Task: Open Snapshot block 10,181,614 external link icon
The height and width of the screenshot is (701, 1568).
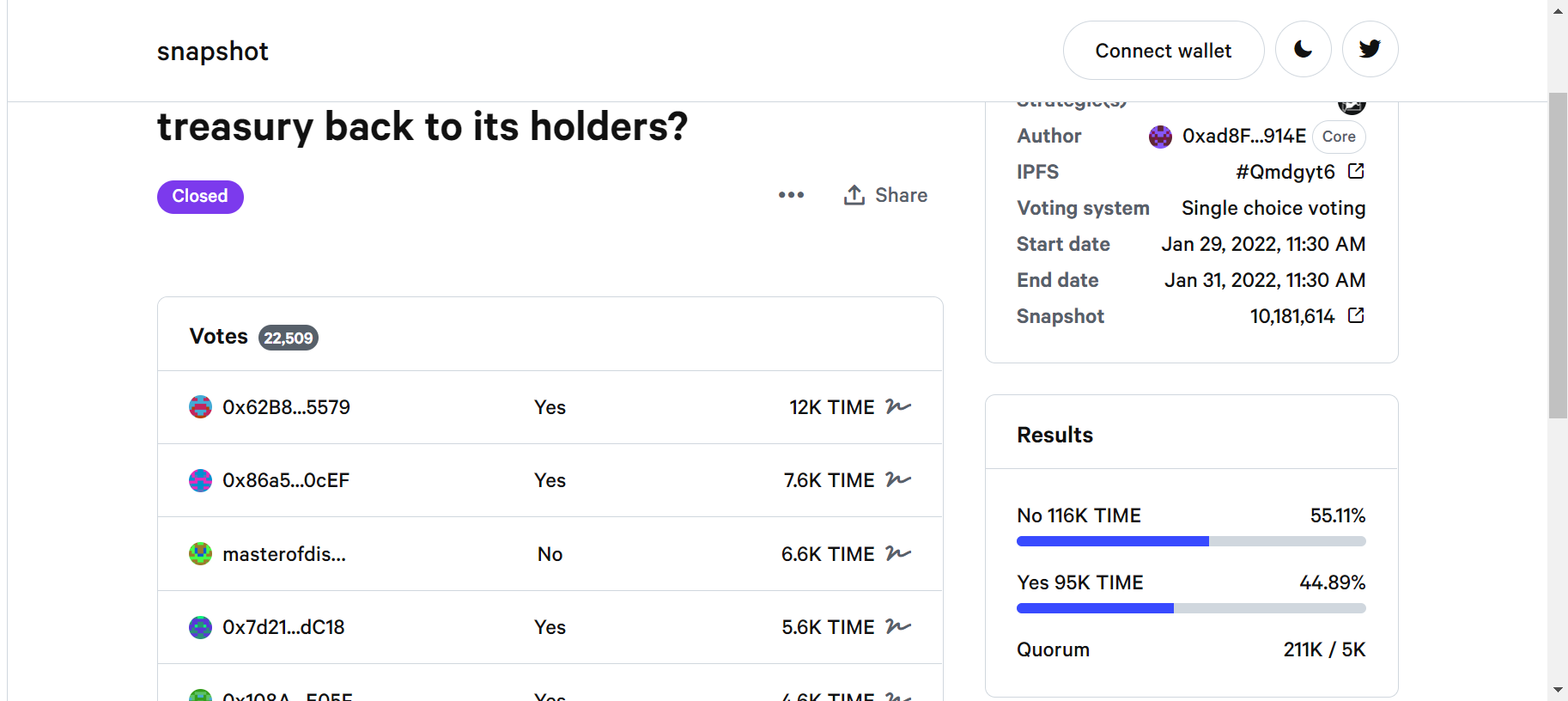Action: [1356, 315]
